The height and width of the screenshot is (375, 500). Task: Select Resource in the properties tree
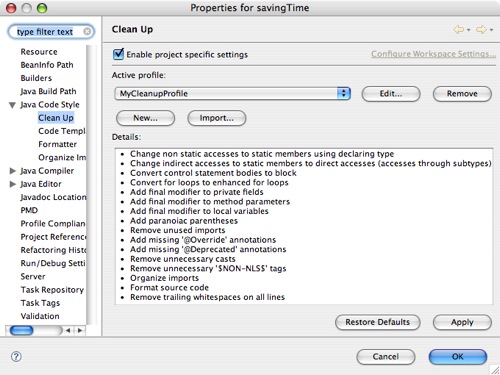[39, 52]
